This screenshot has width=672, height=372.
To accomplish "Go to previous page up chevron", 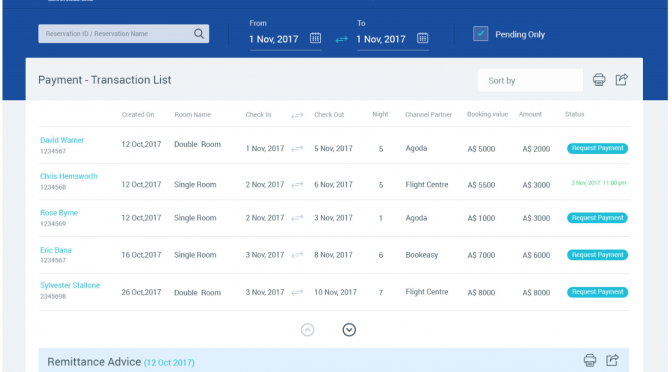I will (307, 330).
